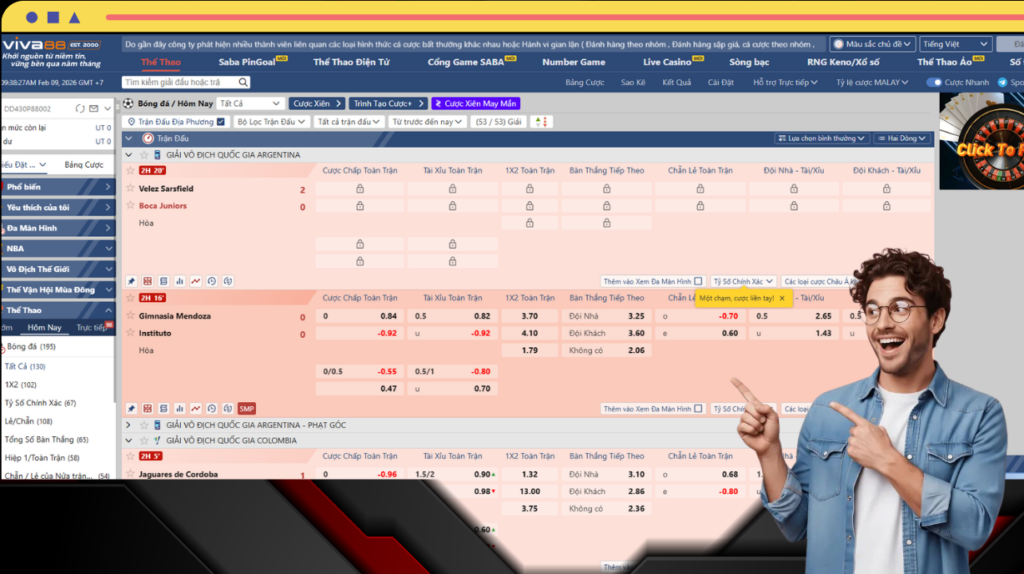Viewport: 1024px width, 574px height.
Task: Click the refresh balance icon beside account ID
Action: [78, 108]
